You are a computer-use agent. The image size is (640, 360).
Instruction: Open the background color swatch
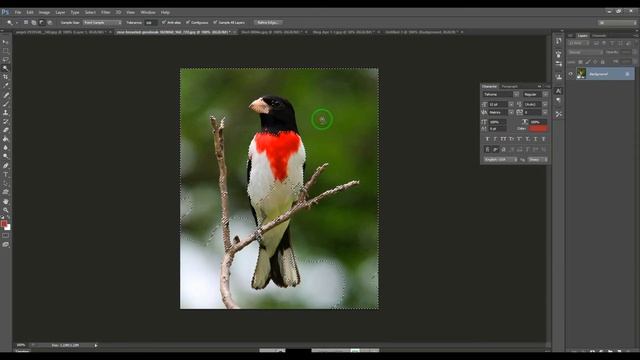point(8,227)
